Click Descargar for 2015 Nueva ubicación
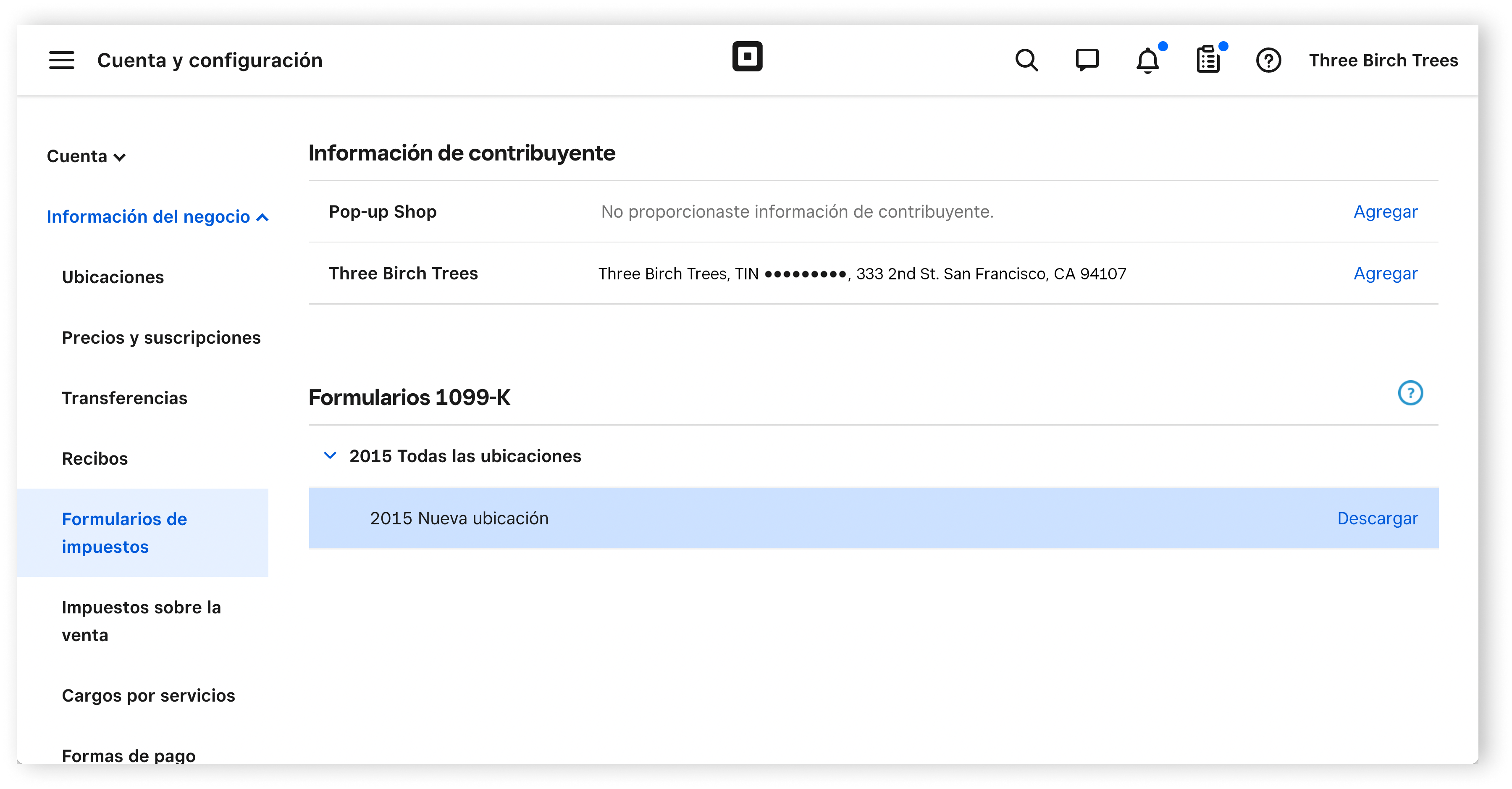 click(x=1378, y=518)
